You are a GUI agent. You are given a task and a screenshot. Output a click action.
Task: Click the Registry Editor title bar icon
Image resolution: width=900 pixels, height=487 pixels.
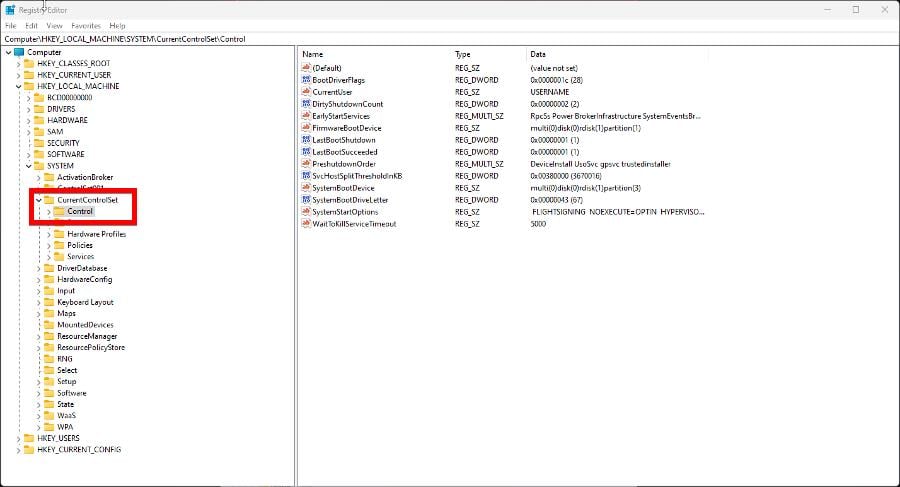point(10,10)
